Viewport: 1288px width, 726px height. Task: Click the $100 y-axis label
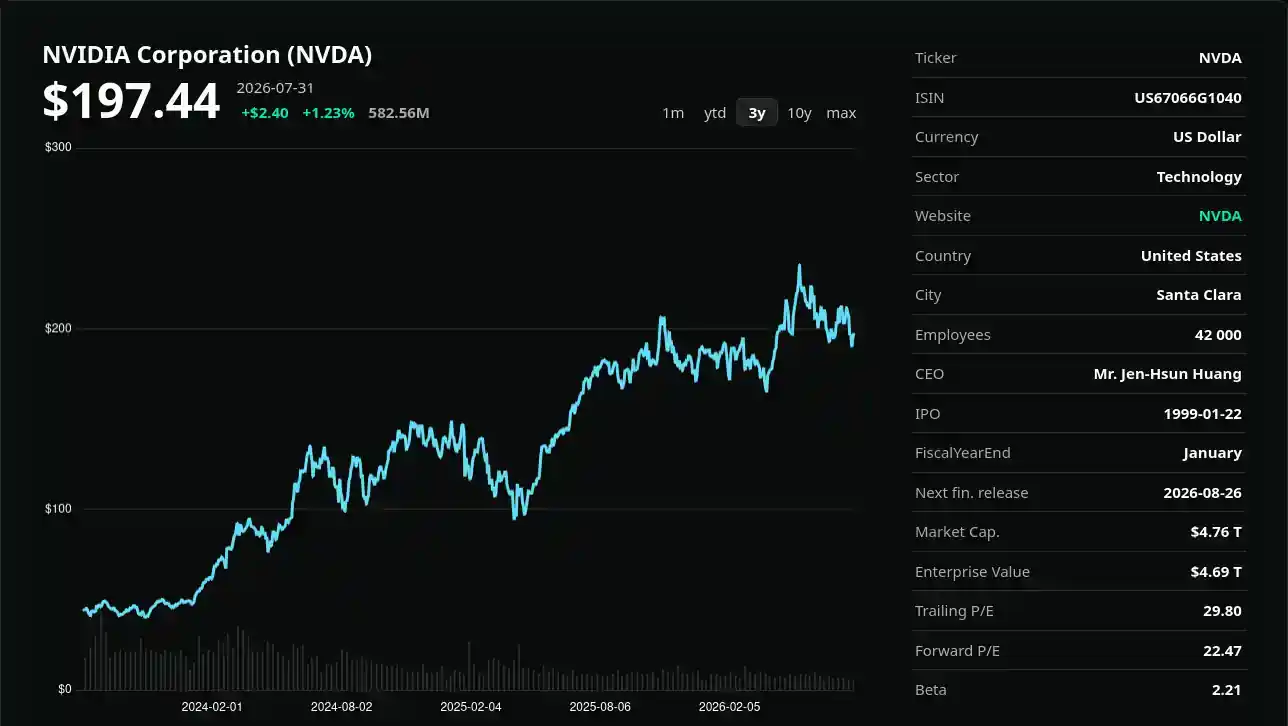tap(58, 509)
